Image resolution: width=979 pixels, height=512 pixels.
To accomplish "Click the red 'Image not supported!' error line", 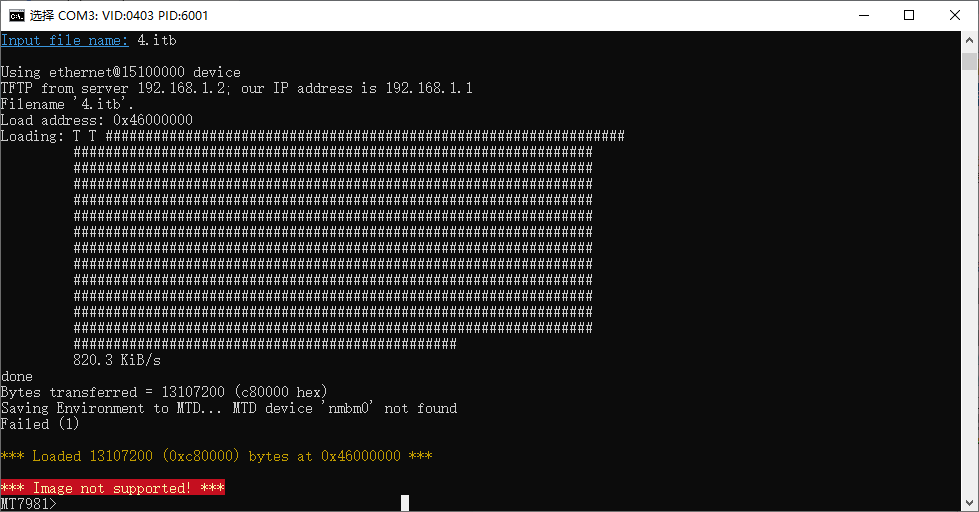I will click(113, 488).
